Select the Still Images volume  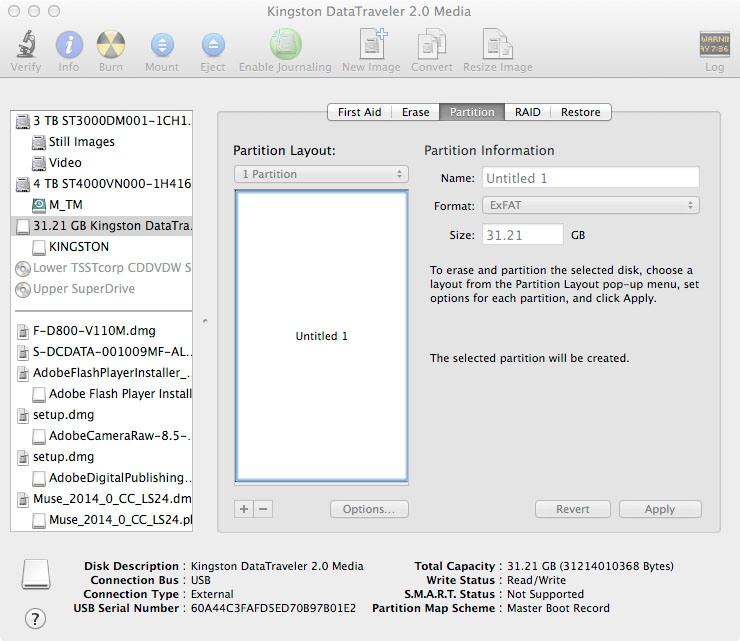pos(102,142)
